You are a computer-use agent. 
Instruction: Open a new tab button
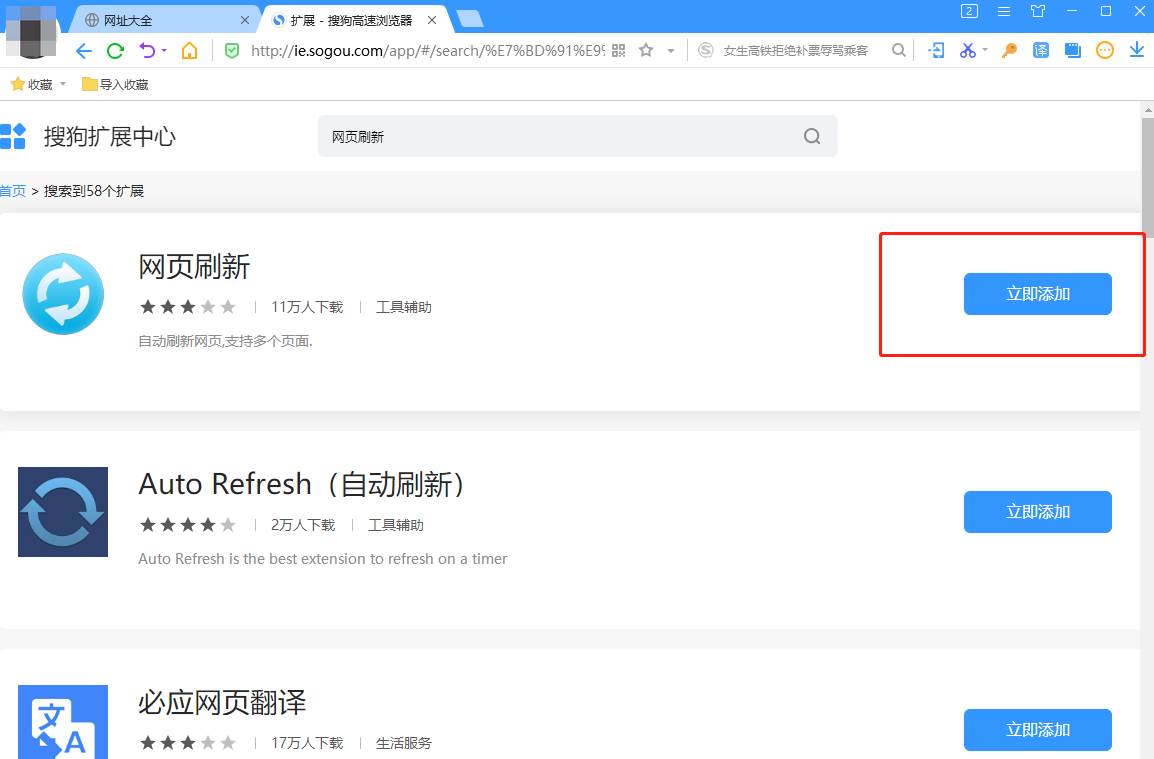470,19
